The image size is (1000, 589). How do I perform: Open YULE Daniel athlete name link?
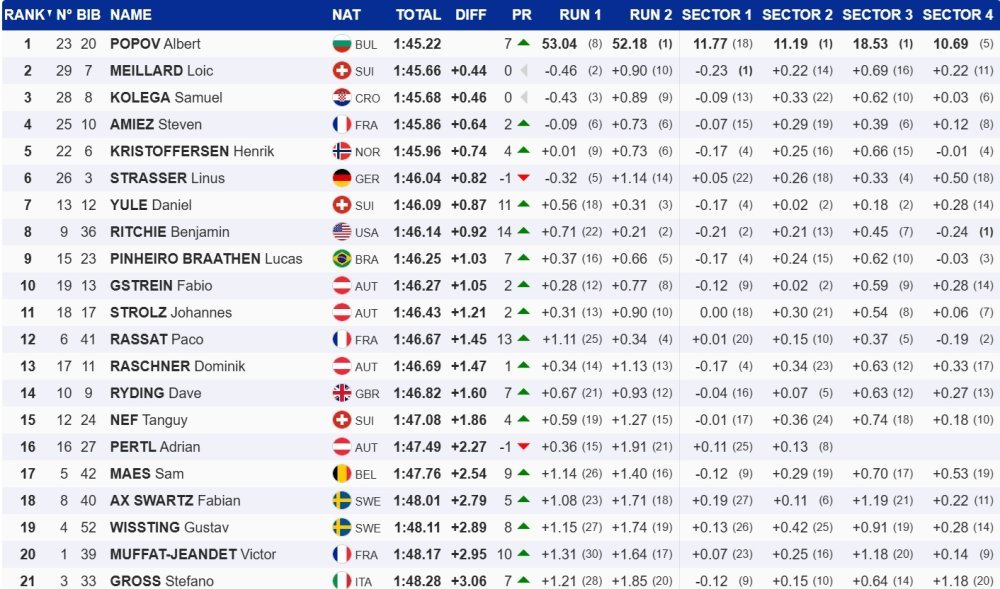(x=151, y=205)
